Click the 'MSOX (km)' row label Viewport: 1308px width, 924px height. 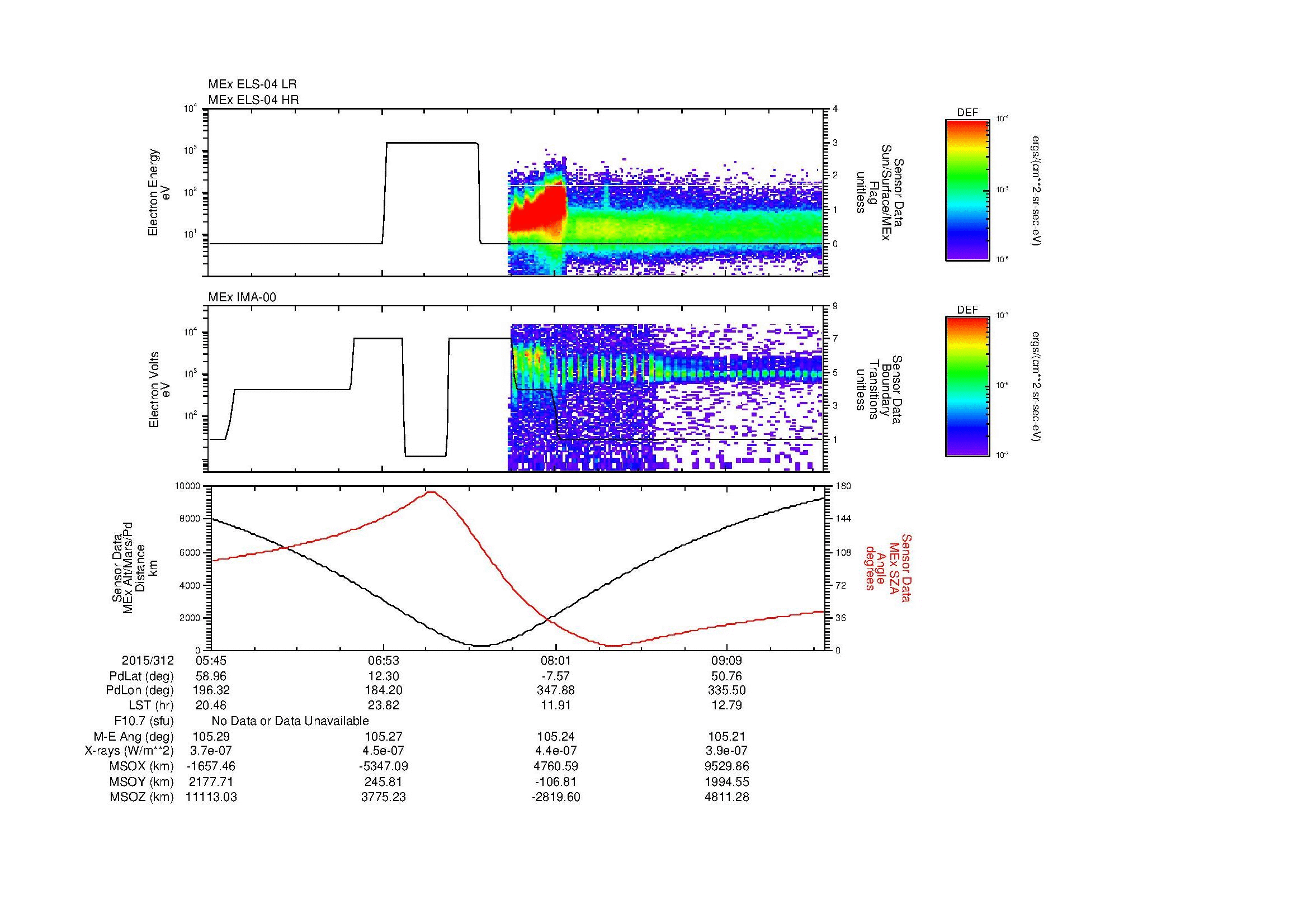[x=142, y=766]
